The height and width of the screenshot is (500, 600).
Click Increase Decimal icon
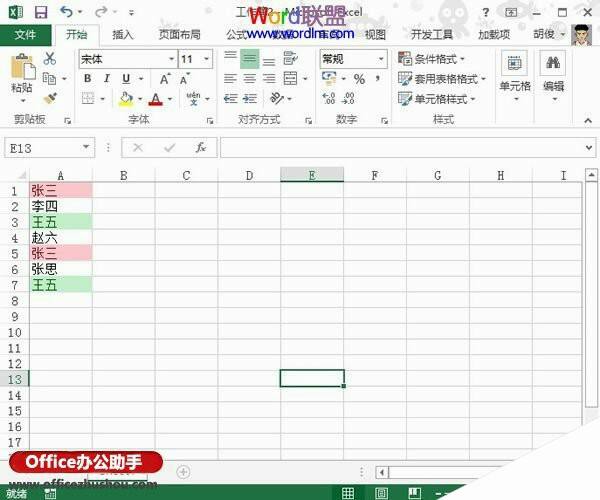point(329,98)
